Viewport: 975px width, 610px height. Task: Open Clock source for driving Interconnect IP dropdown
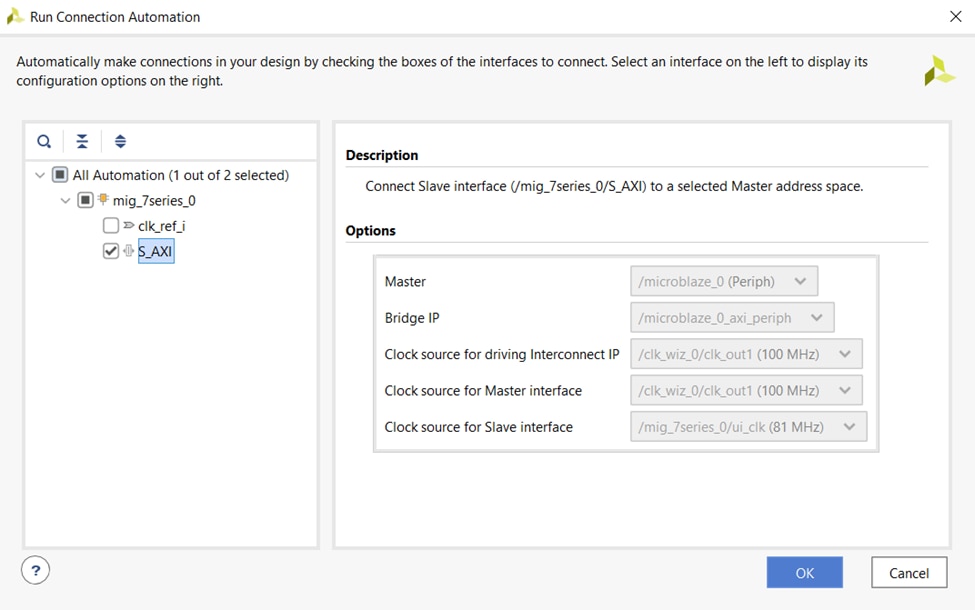[746, 354]
